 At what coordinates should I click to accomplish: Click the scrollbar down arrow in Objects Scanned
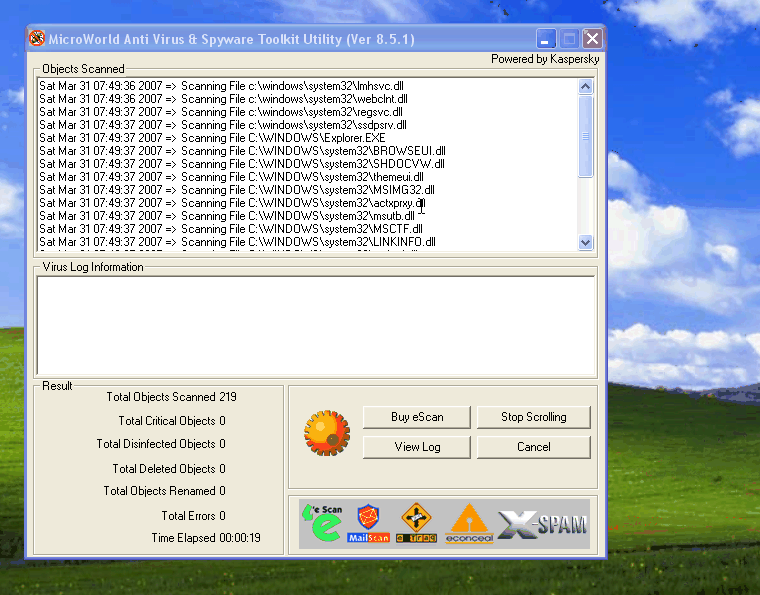[586, 242]
